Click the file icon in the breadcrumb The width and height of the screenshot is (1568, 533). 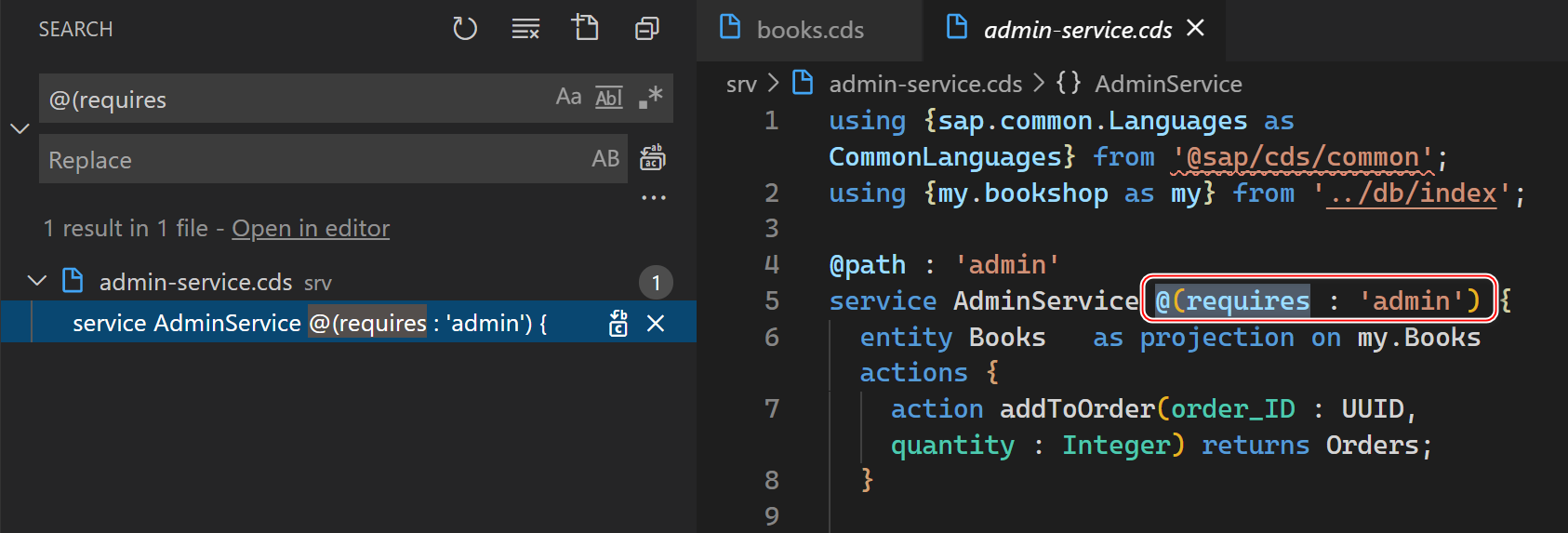(x=803, y=83)
